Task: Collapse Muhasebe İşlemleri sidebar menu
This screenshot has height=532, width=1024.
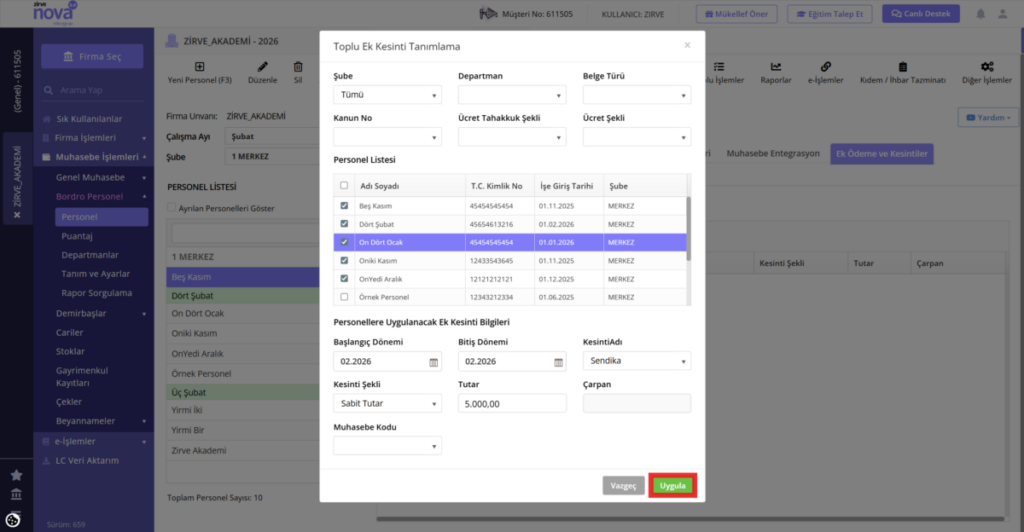Action: click(94, 157)
